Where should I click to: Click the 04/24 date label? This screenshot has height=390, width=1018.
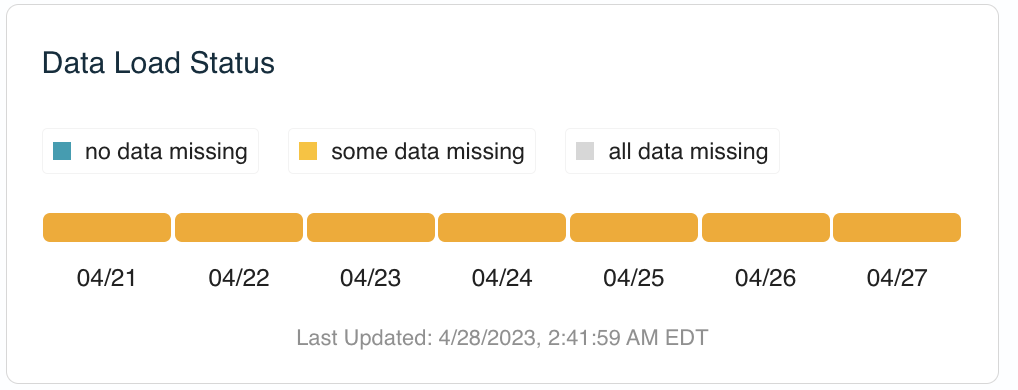[502, 278]
